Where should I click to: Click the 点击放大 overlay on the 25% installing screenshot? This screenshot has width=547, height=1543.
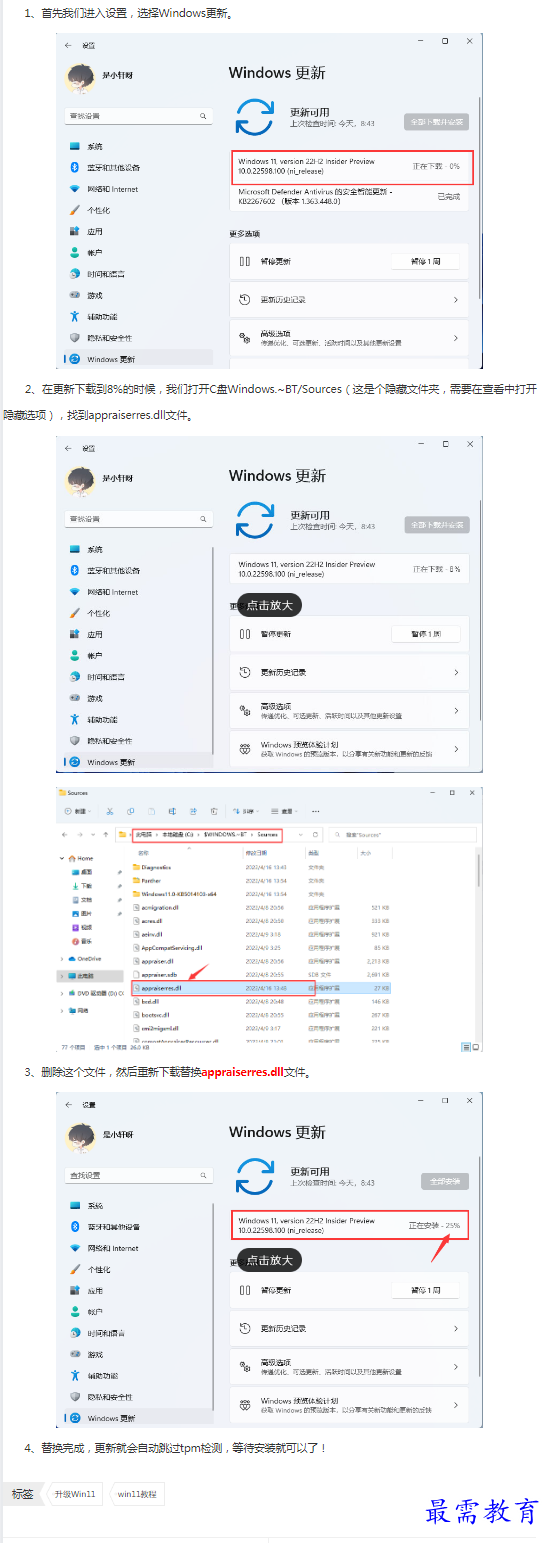[269, 1260]
